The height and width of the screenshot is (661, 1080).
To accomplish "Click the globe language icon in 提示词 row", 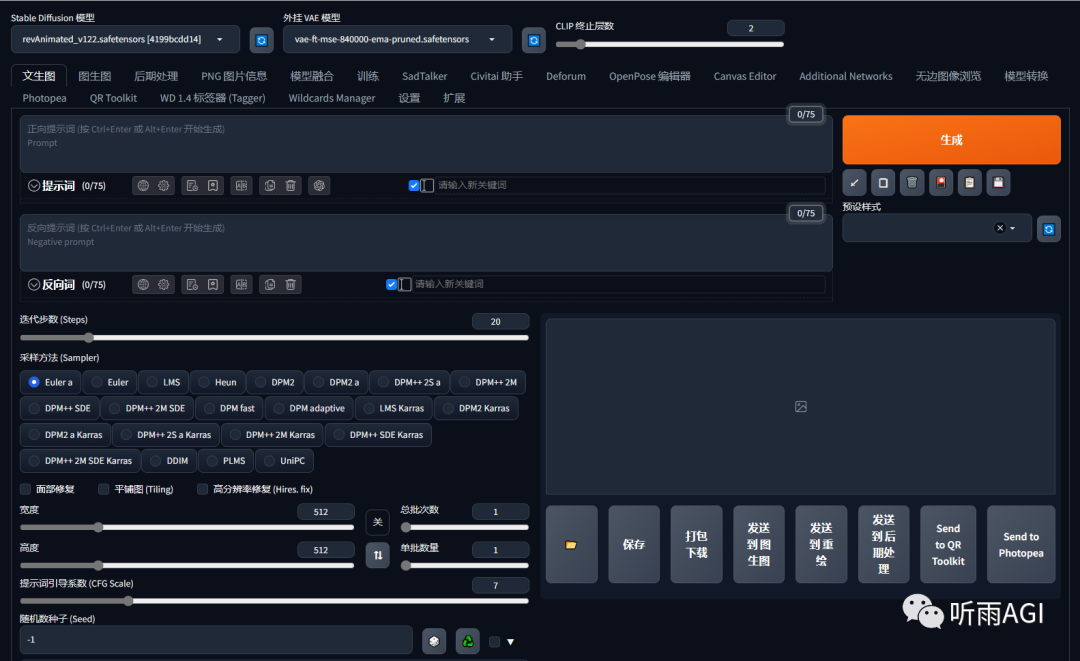I will coord(143,185).
